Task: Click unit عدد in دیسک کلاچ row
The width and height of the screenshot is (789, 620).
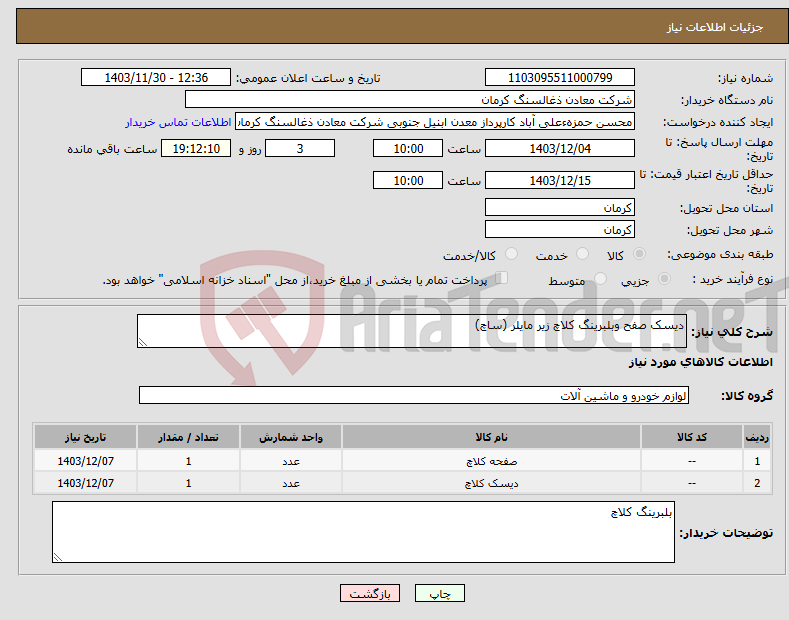Action: pos(291,483)
